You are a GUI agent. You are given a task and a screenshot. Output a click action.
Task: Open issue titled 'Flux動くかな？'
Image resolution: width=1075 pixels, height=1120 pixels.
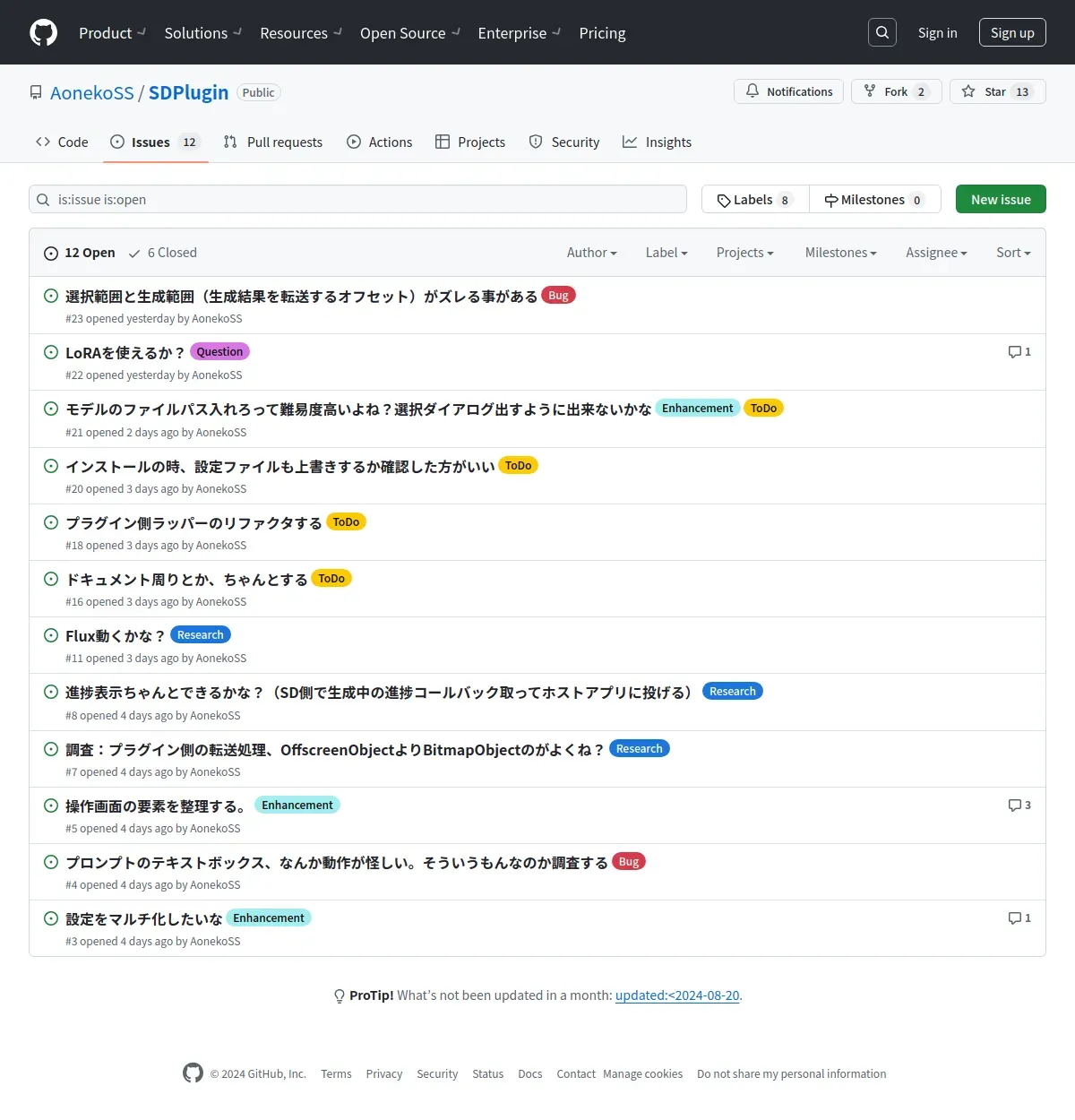(x=116, y=635)
